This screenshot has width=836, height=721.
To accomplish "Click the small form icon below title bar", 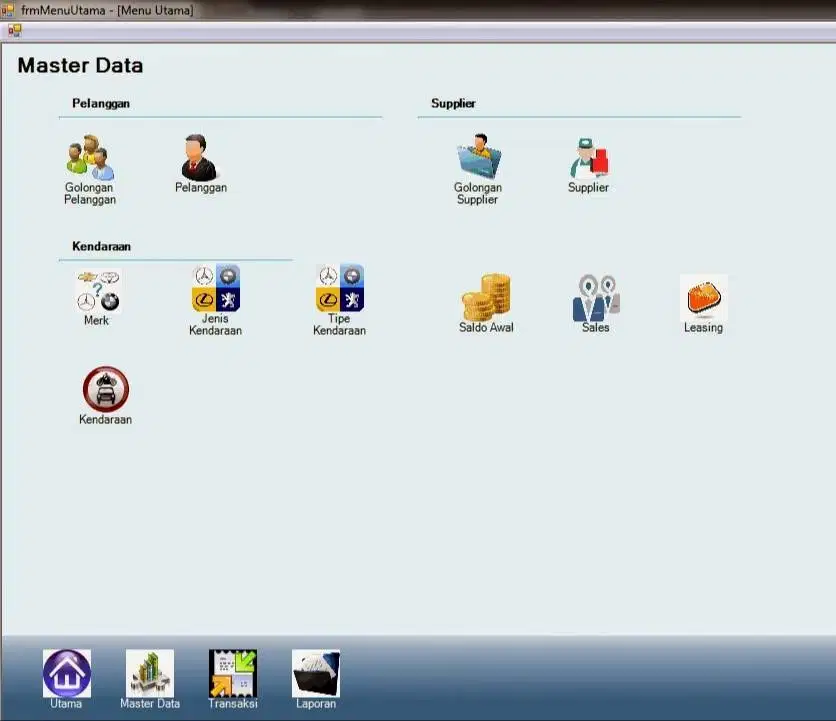I will [14, 30].
